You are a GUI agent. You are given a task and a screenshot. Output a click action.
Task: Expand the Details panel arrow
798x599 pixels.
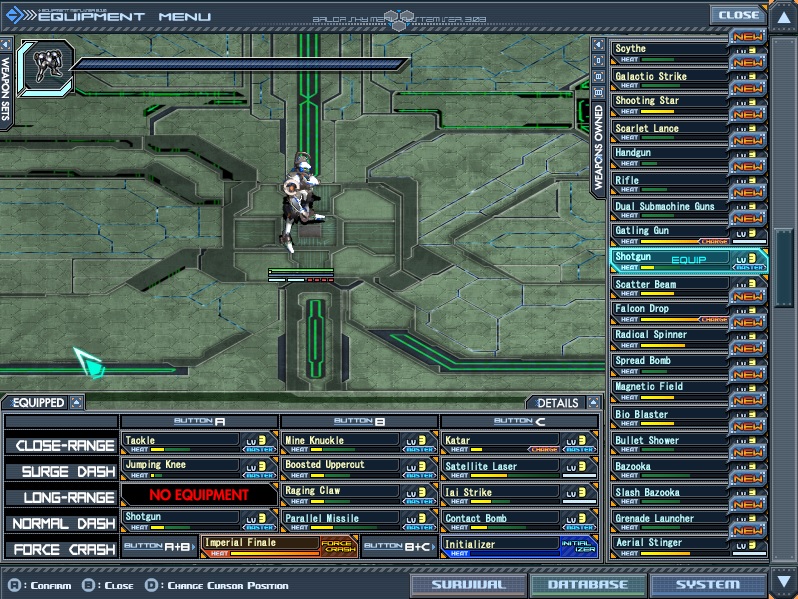[x=593, y=403]
